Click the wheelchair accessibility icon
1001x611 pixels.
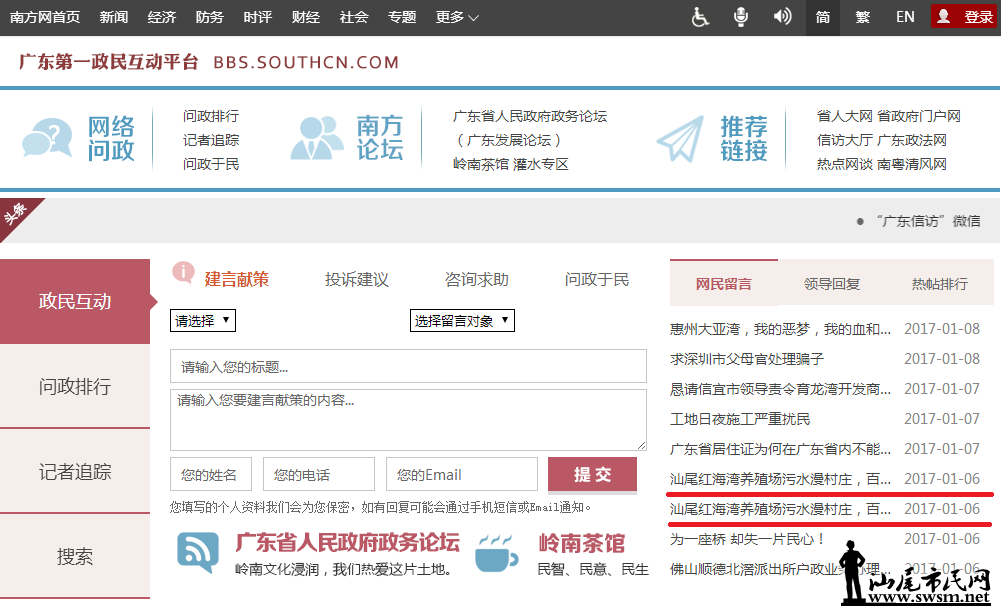(x=700, y=17)
